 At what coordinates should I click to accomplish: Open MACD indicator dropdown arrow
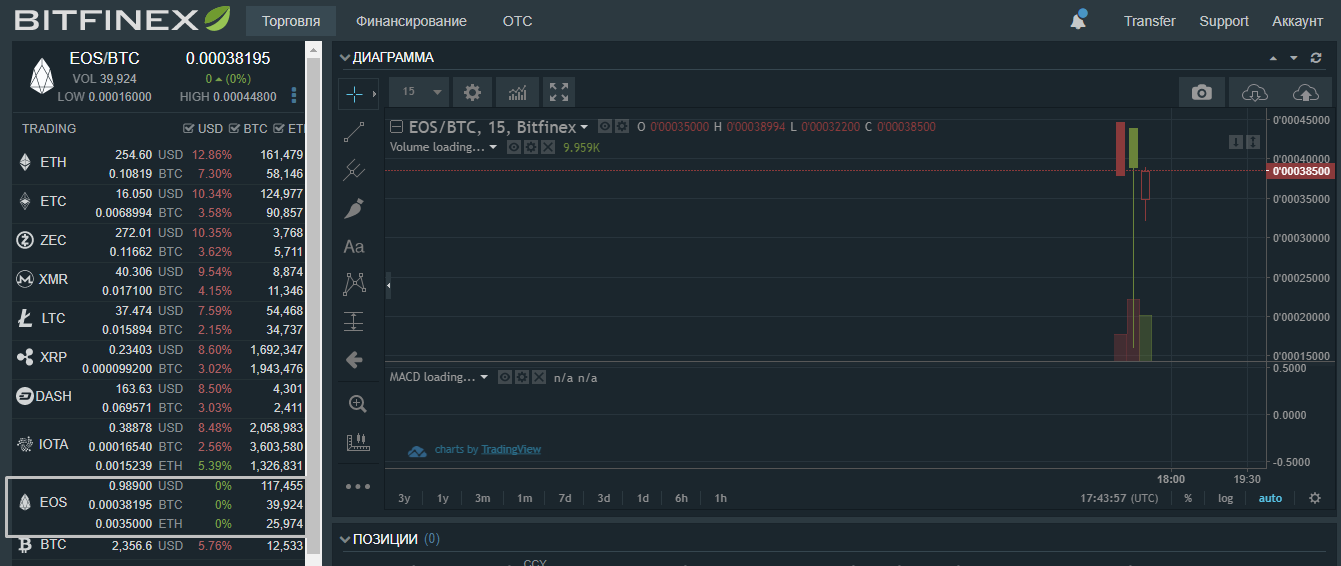(485, 377)
